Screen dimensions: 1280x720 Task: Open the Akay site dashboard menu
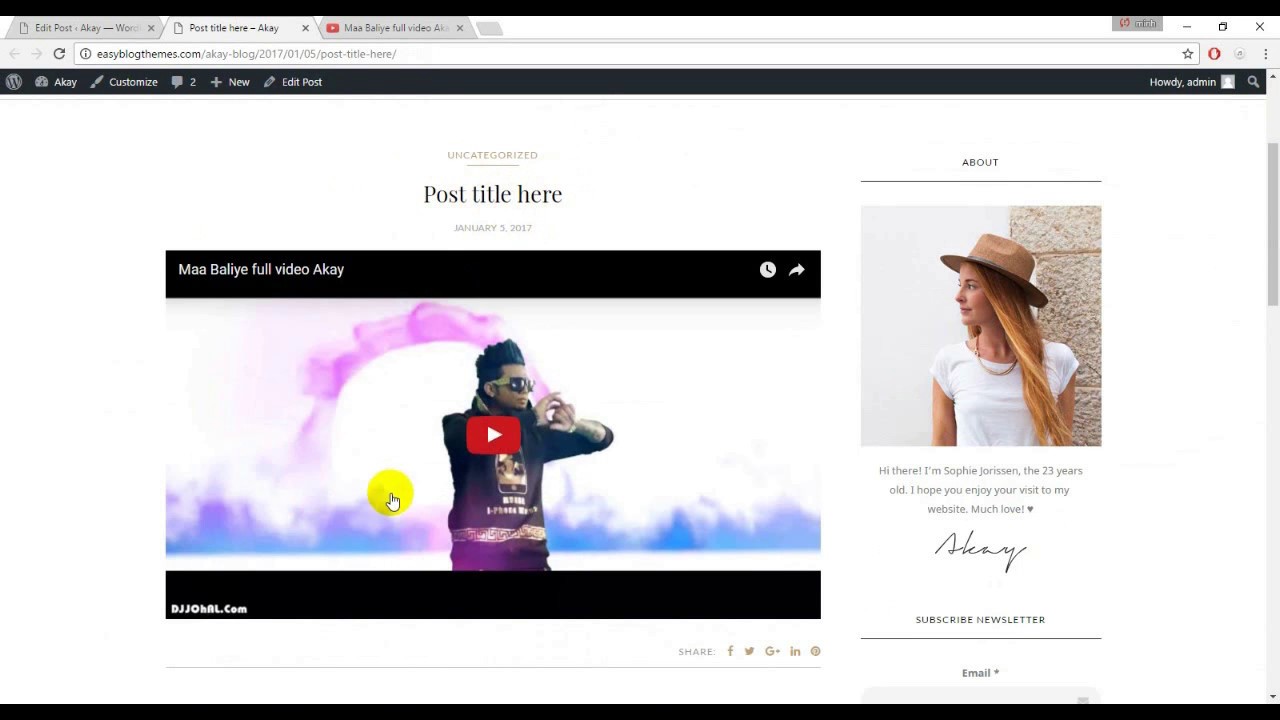(x=56, y=82)
